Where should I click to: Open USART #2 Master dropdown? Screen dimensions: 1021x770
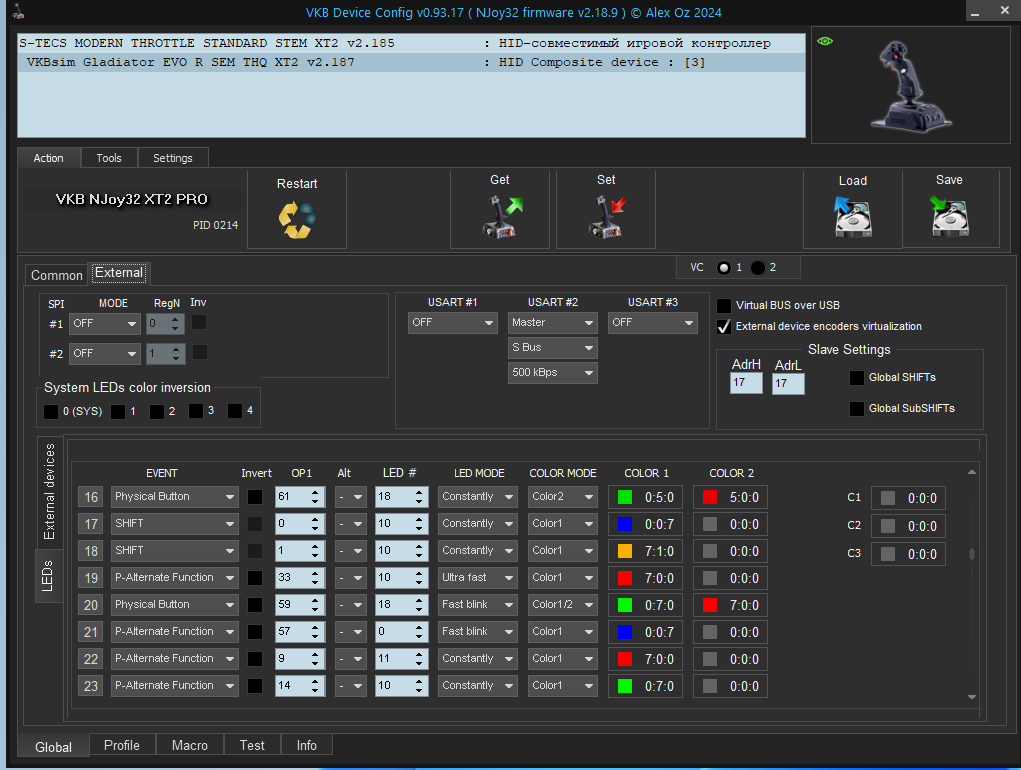pyautogui.click(x=552, y=322)
